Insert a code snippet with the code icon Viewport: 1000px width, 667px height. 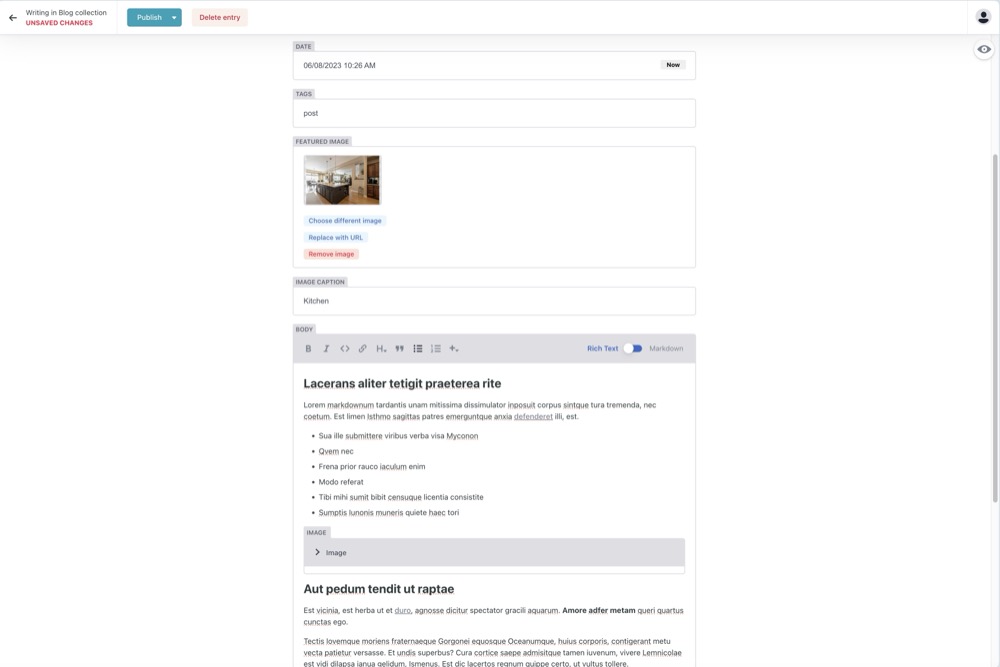(343, 348)
